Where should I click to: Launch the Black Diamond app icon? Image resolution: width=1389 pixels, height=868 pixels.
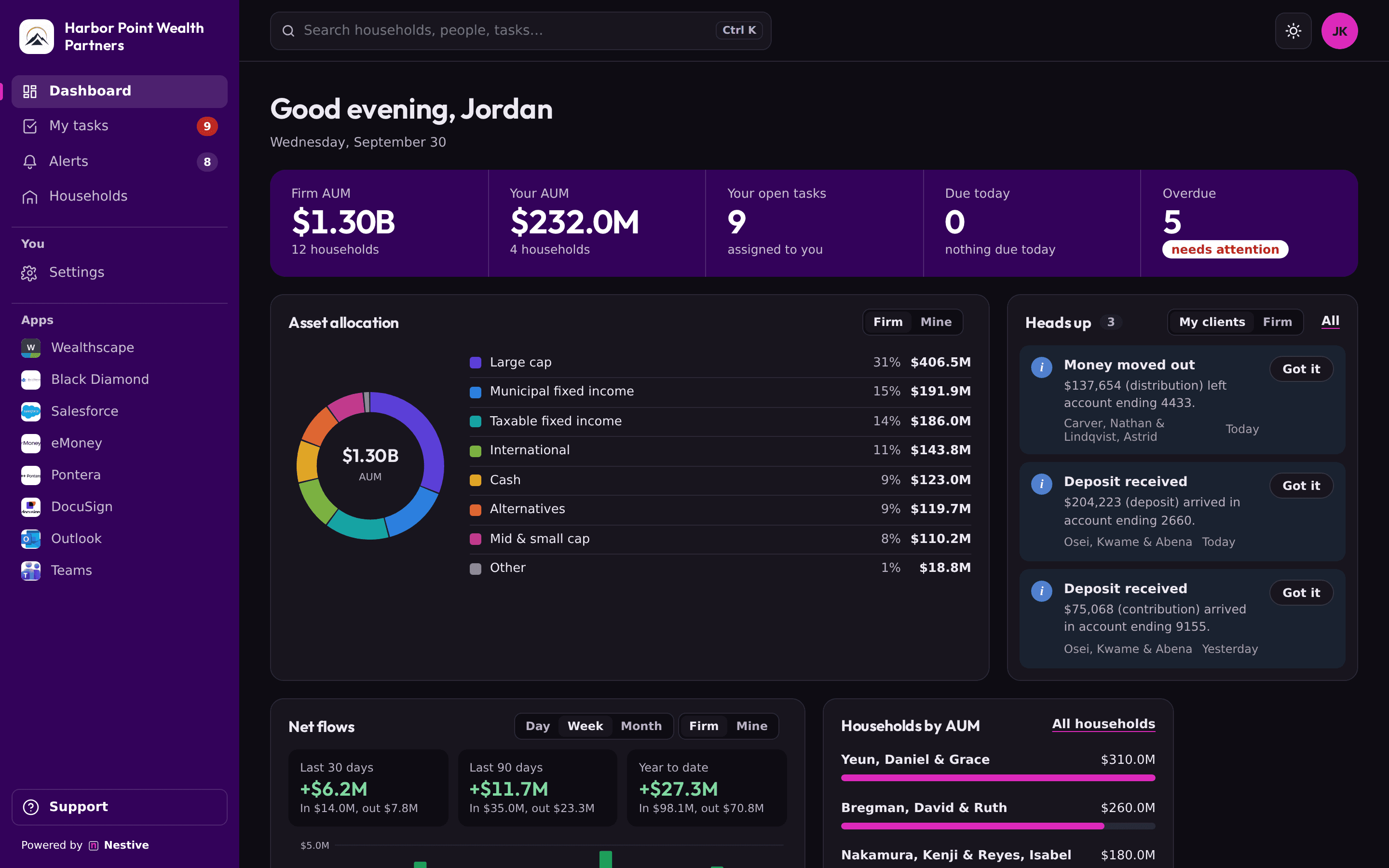[x=31, y=380]
